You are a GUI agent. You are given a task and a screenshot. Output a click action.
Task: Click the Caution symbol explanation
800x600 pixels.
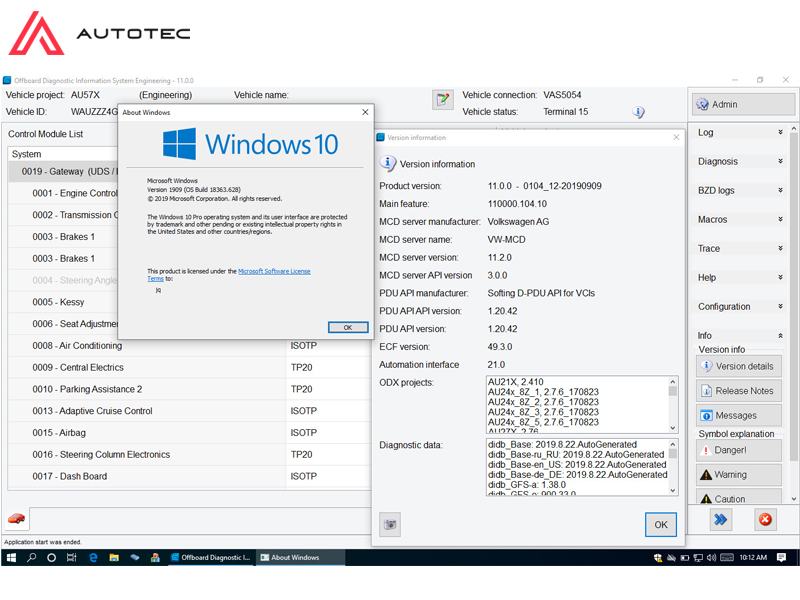click(x=739, y=497)
